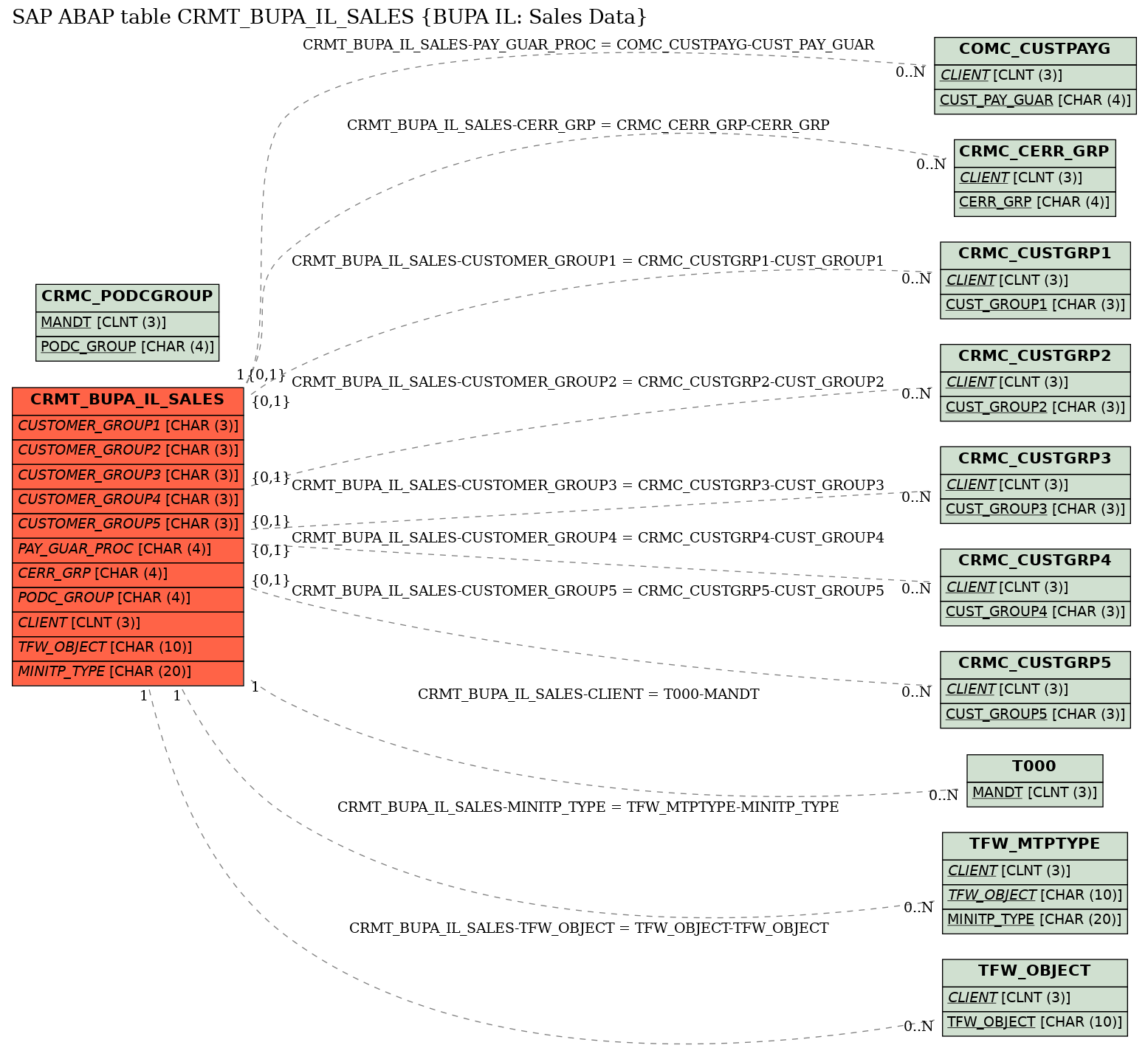This screenshot has width=1148, height=1048.
Task: Click the CUSTOMER_GROUP1 = CRMC_CUSTGRP1 relation label
Action: click(588, 261)
